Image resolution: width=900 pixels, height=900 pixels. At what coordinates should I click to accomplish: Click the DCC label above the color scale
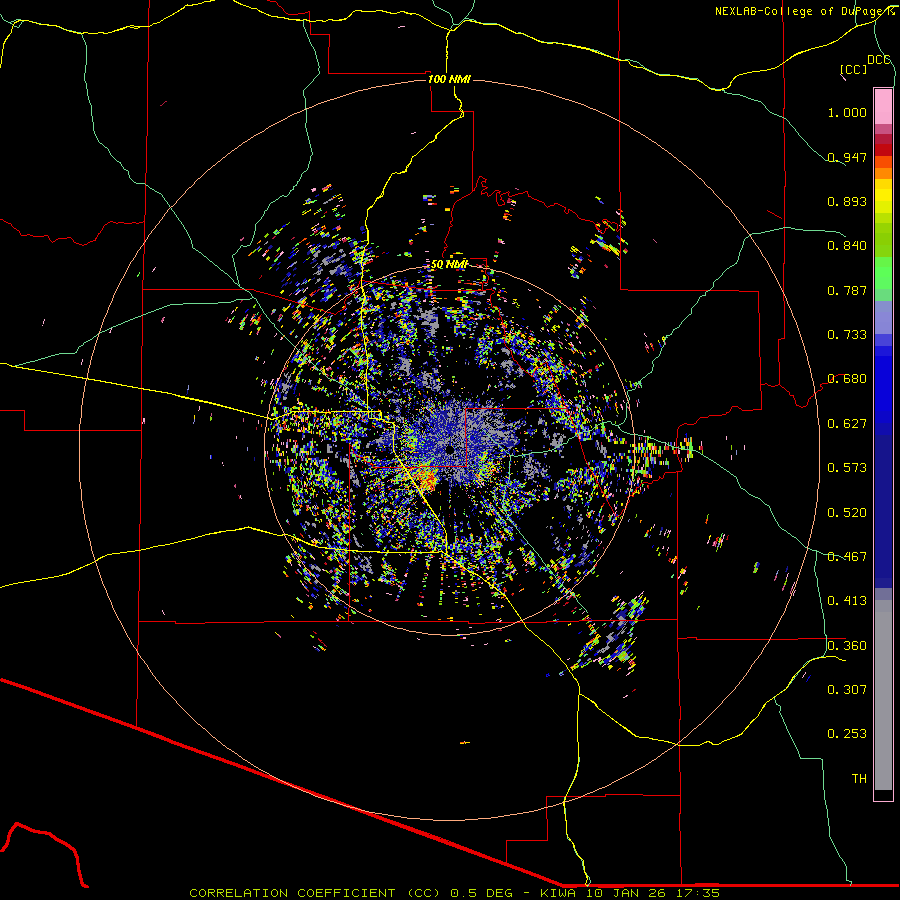click(x=879, y=60)
